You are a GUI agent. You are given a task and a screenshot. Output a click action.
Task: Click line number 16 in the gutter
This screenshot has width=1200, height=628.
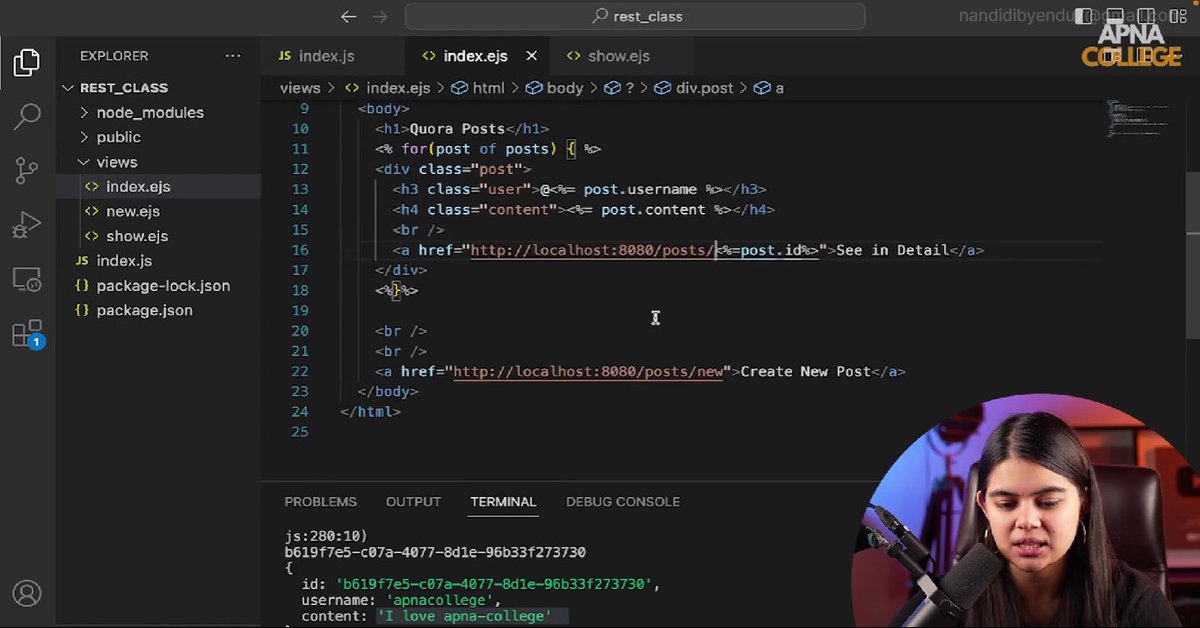click(x=300, y=250)
